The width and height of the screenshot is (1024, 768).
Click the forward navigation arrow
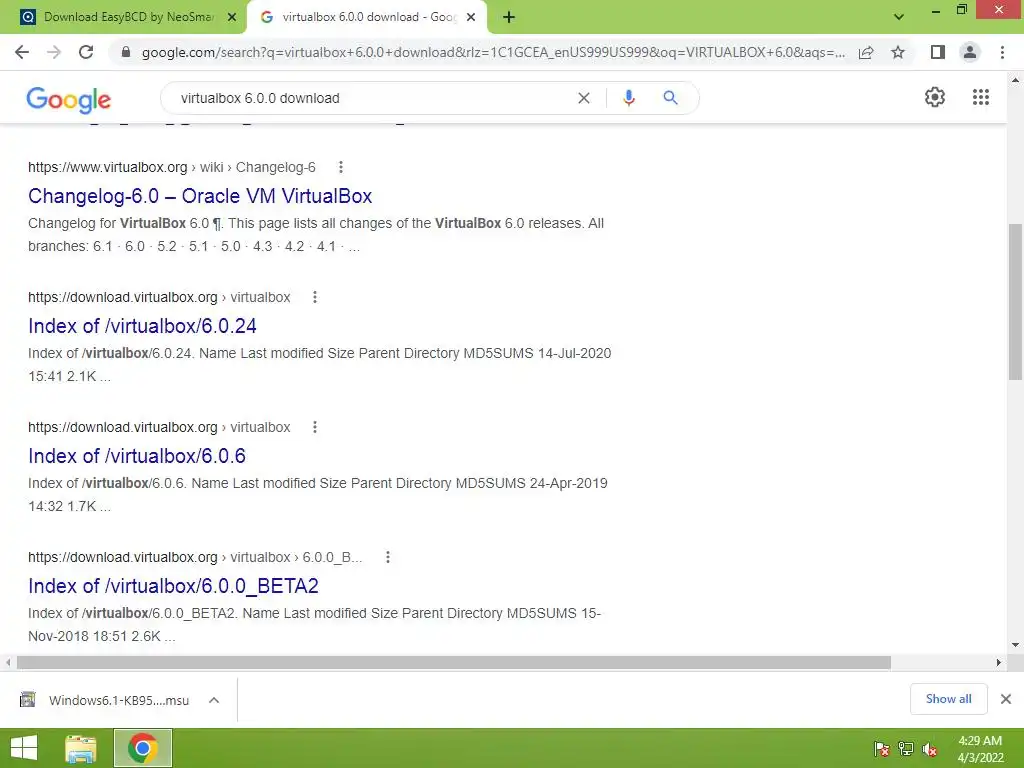click(x=54, y=52)
